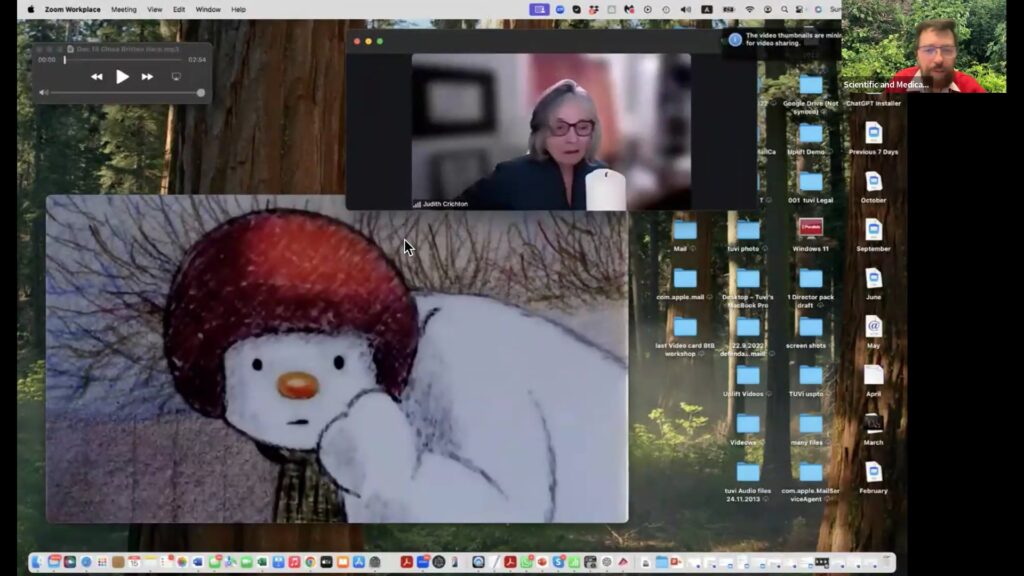Select the April file on desktop
Screen dimensions: 1024x576
(873, 381)
